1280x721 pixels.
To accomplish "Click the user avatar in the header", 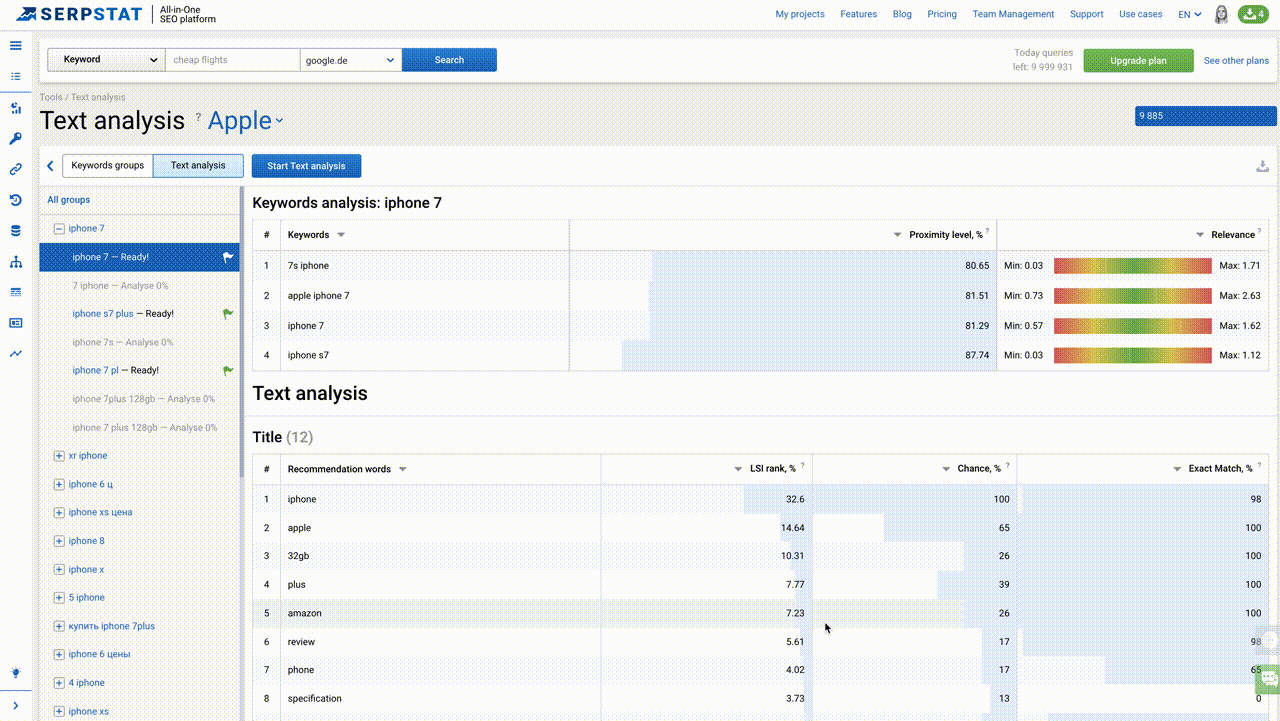I will pos(1221,14).
